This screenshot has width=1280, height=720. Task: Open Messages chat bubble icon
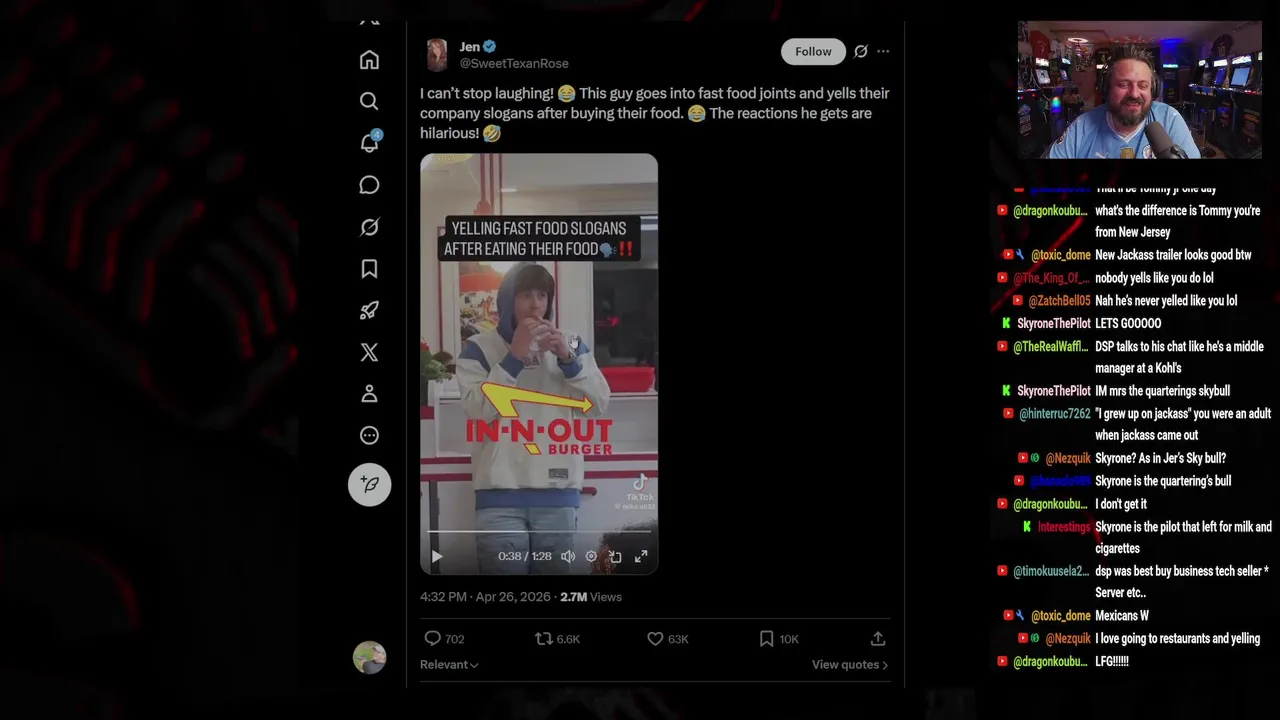[369, 185]
